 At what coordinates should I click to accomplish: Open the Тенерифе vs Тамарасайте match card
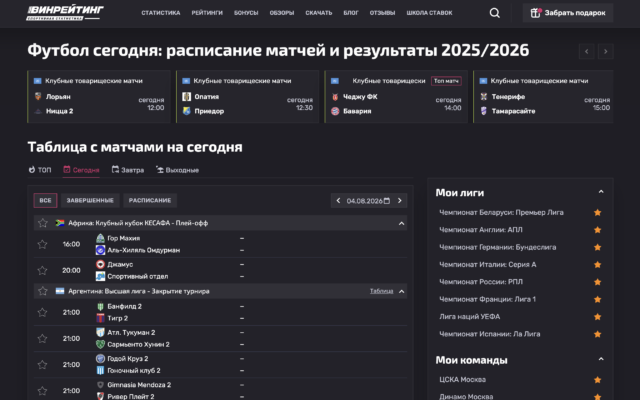click(543, 96)
